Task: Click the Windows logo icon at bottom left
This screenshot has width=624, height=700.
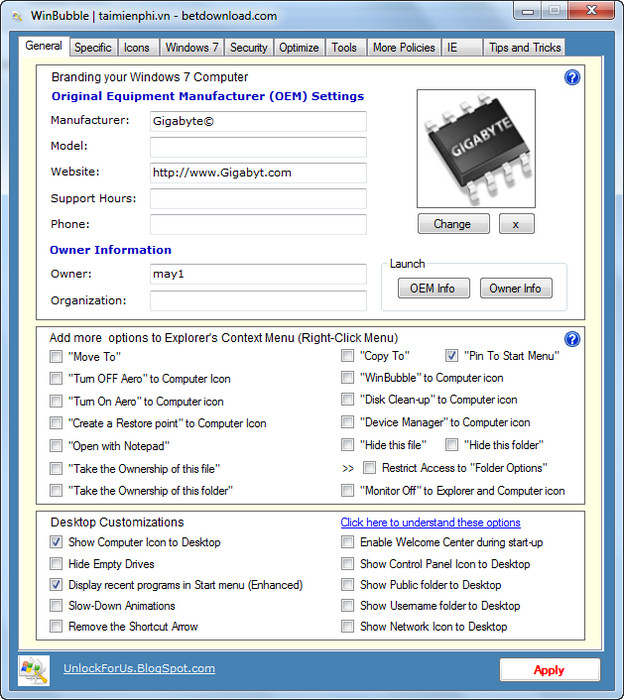Action: click(33, 669)
